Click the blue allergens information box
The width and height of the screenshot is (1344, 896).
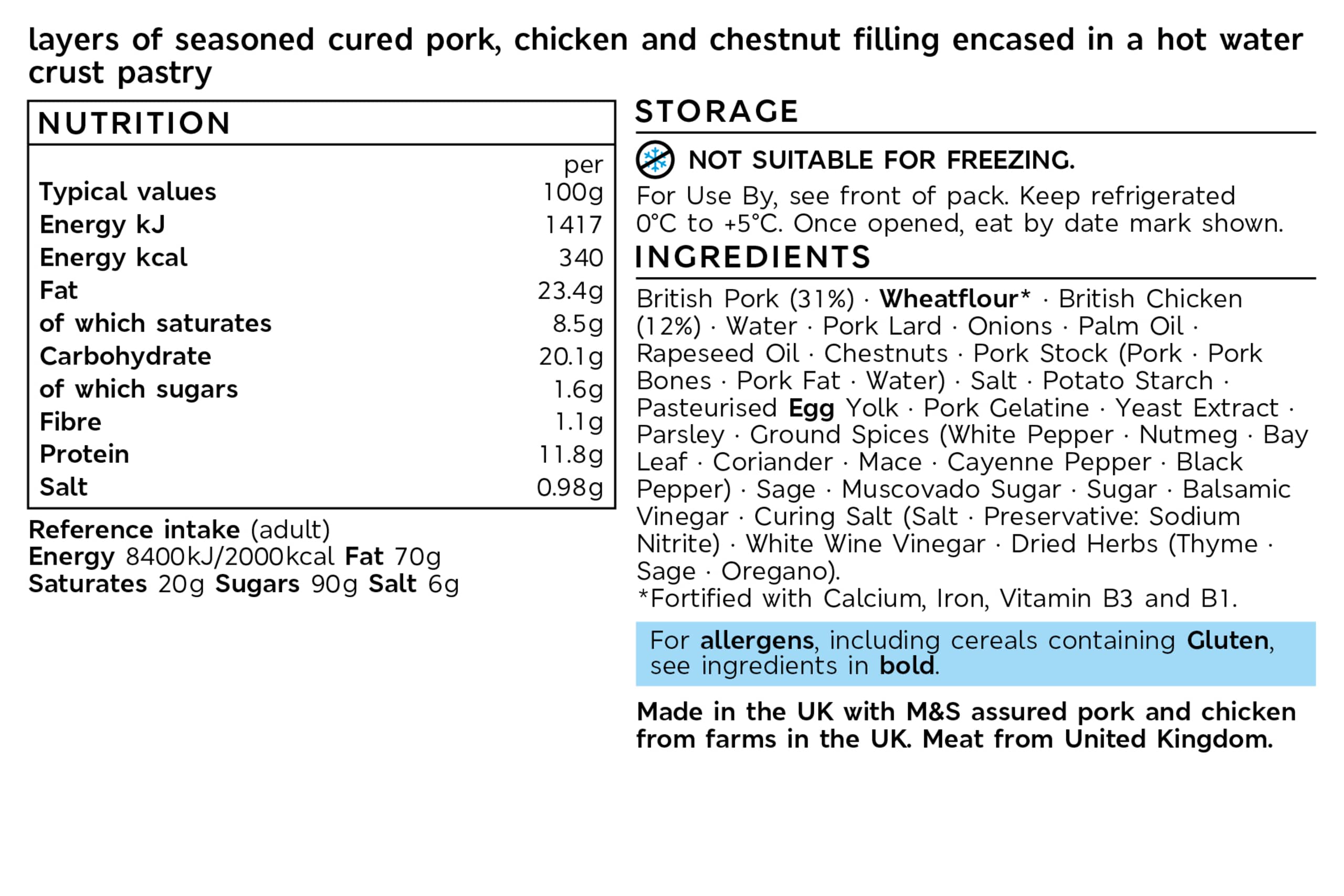[975, 653]
